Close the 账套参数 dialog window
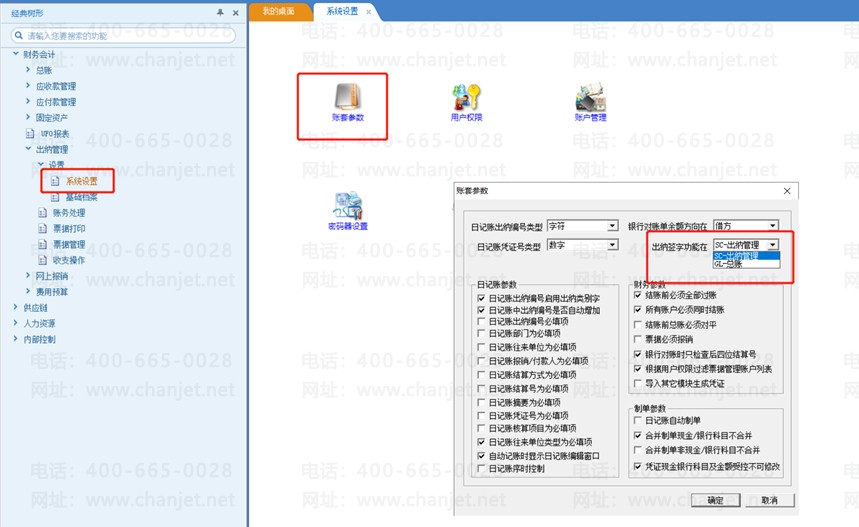Viewport: 859px width, 527px height. click(x=787, y=191)
